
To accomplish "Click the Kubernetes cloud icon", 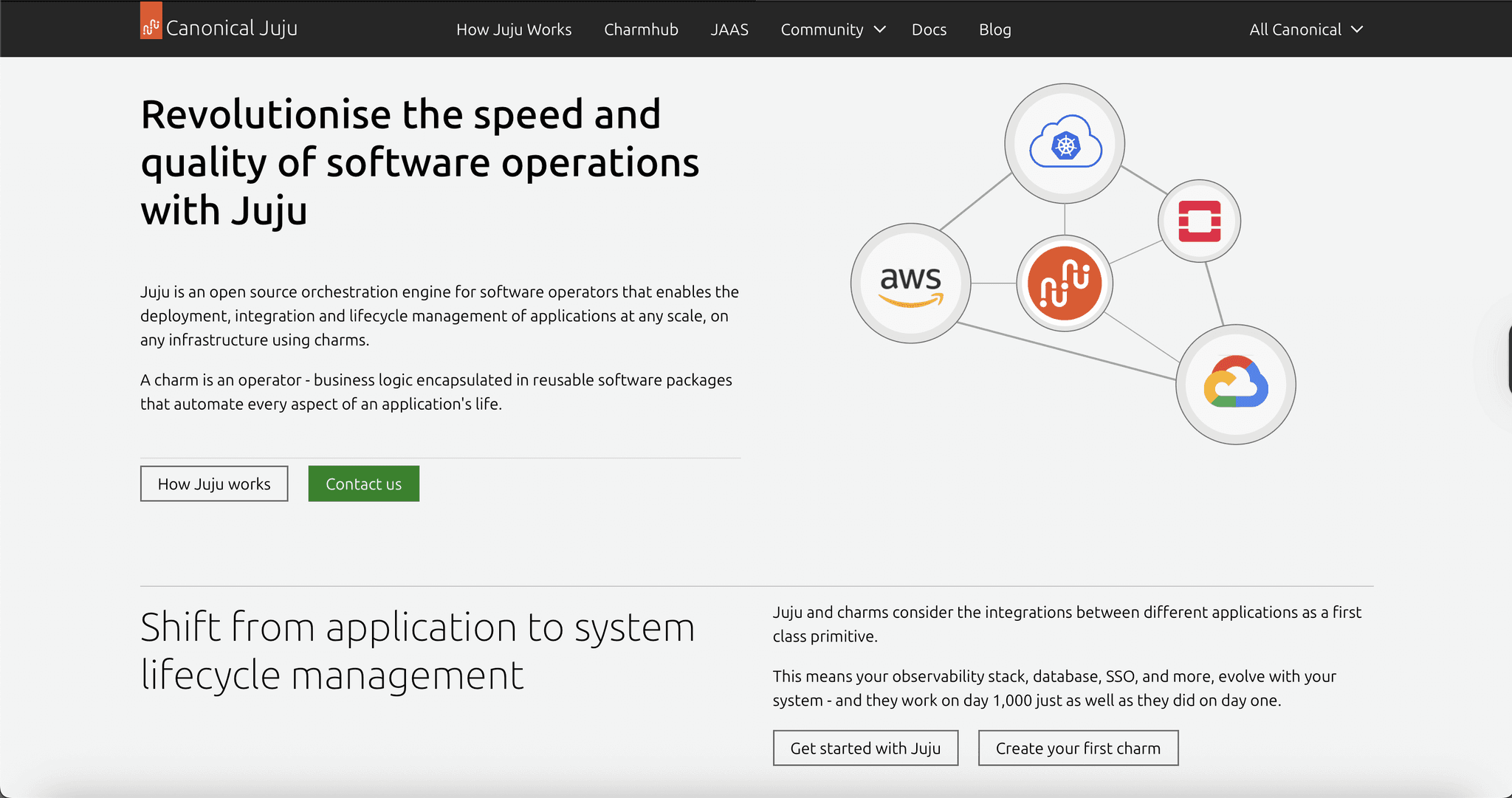I will coord(1065,143).
